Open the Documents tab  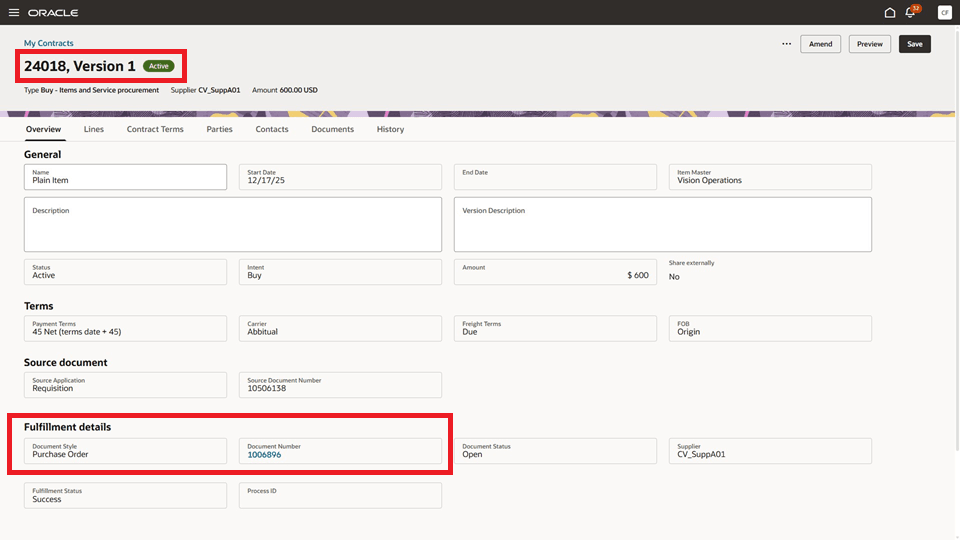click(x=332, y=129)
